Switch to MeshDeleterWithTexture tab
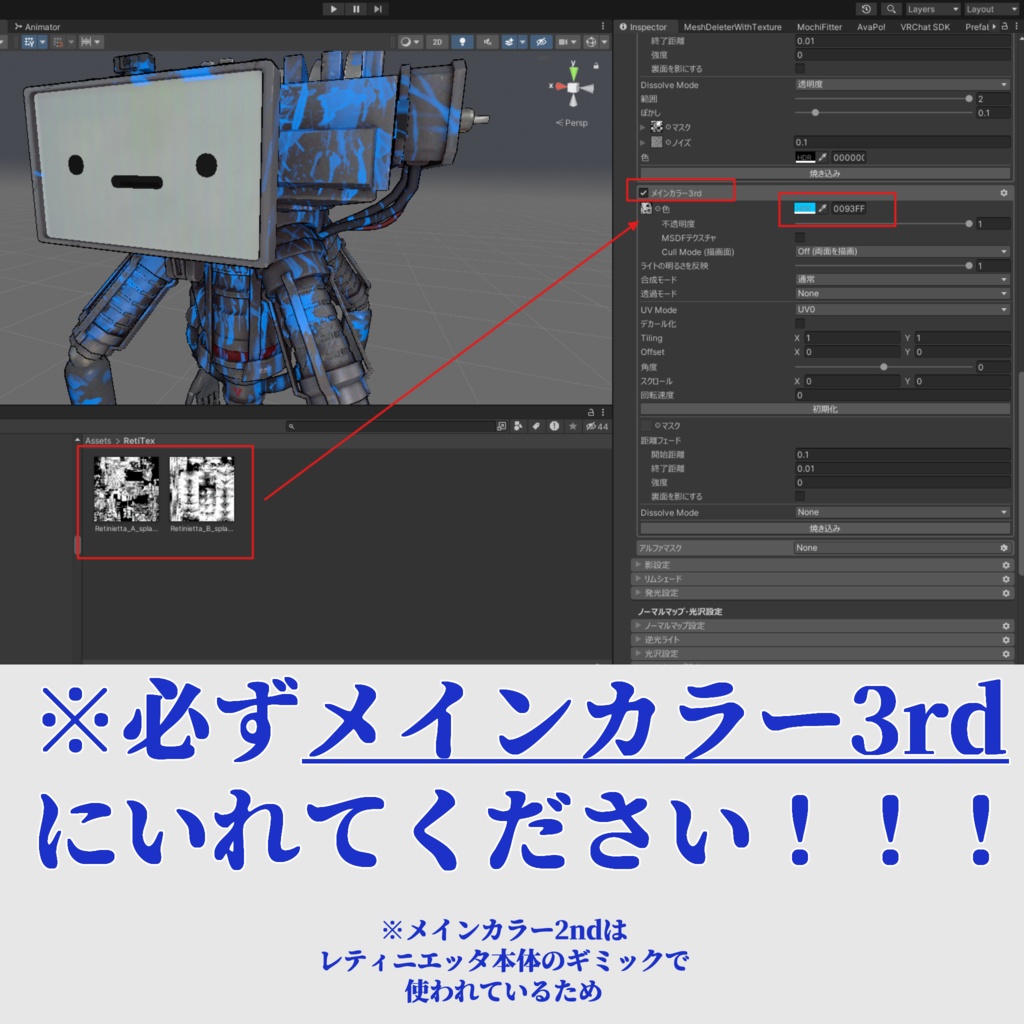The width and height of the screenshot is (1024, 1024). click(732, 27)
